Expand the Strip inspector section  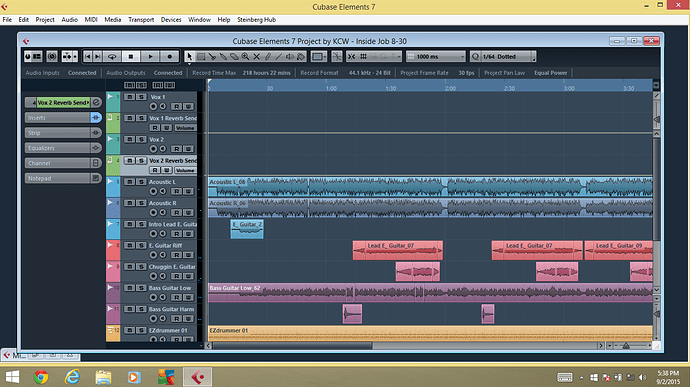point(58,133)
